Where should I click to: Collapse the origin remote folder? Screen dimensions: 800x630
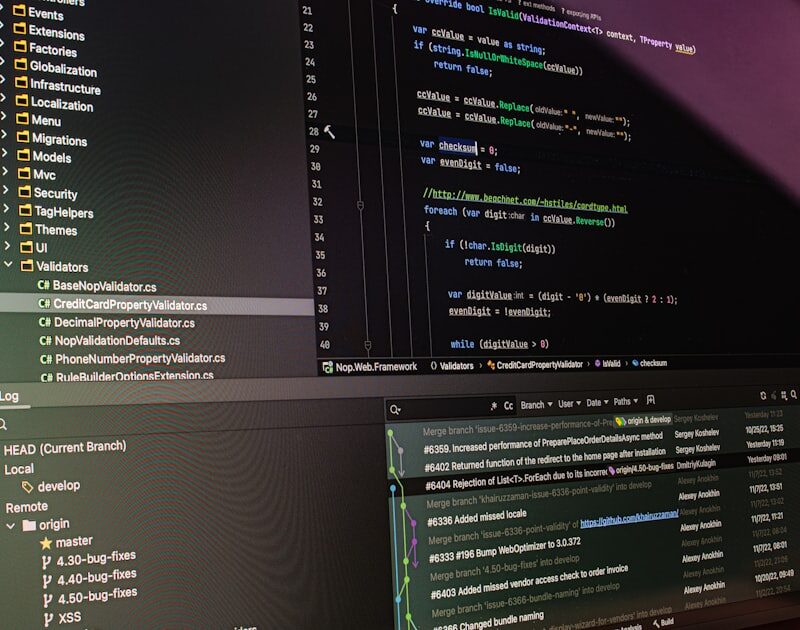tap(10, 524)
